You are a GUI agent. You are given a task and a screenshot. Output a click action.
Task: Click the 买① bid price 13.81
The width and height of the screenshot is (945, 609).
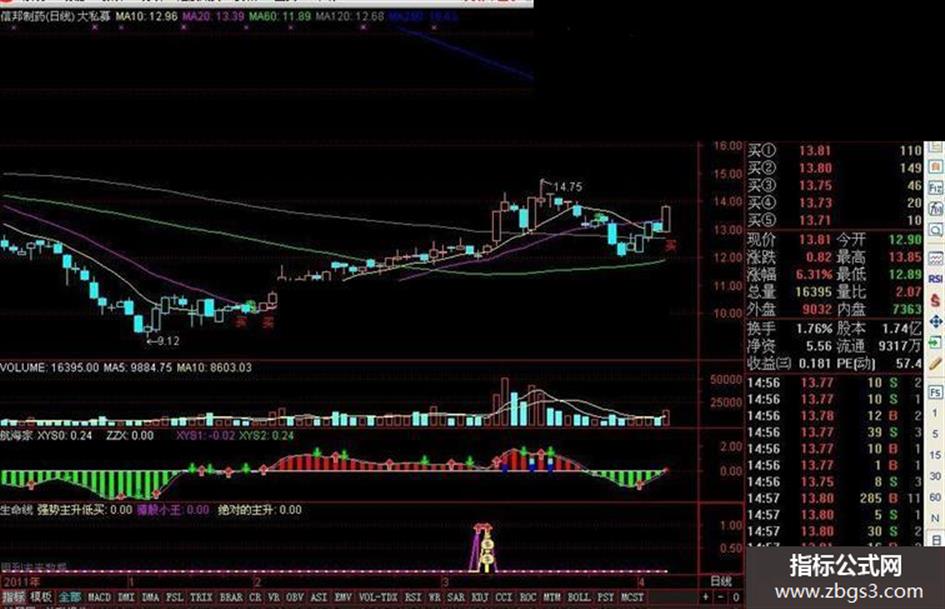coord(815,151)
